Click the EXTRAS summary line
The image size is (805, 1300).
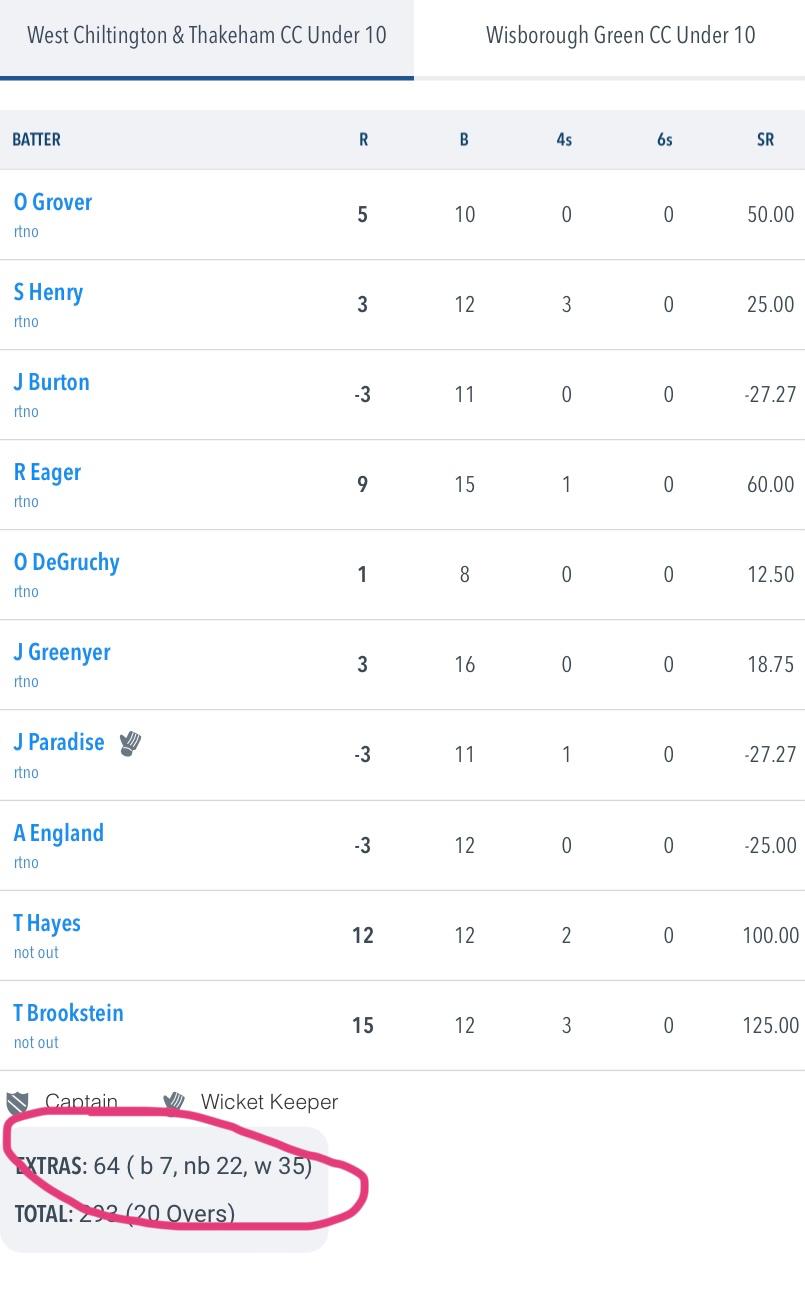pos(164,1166)
